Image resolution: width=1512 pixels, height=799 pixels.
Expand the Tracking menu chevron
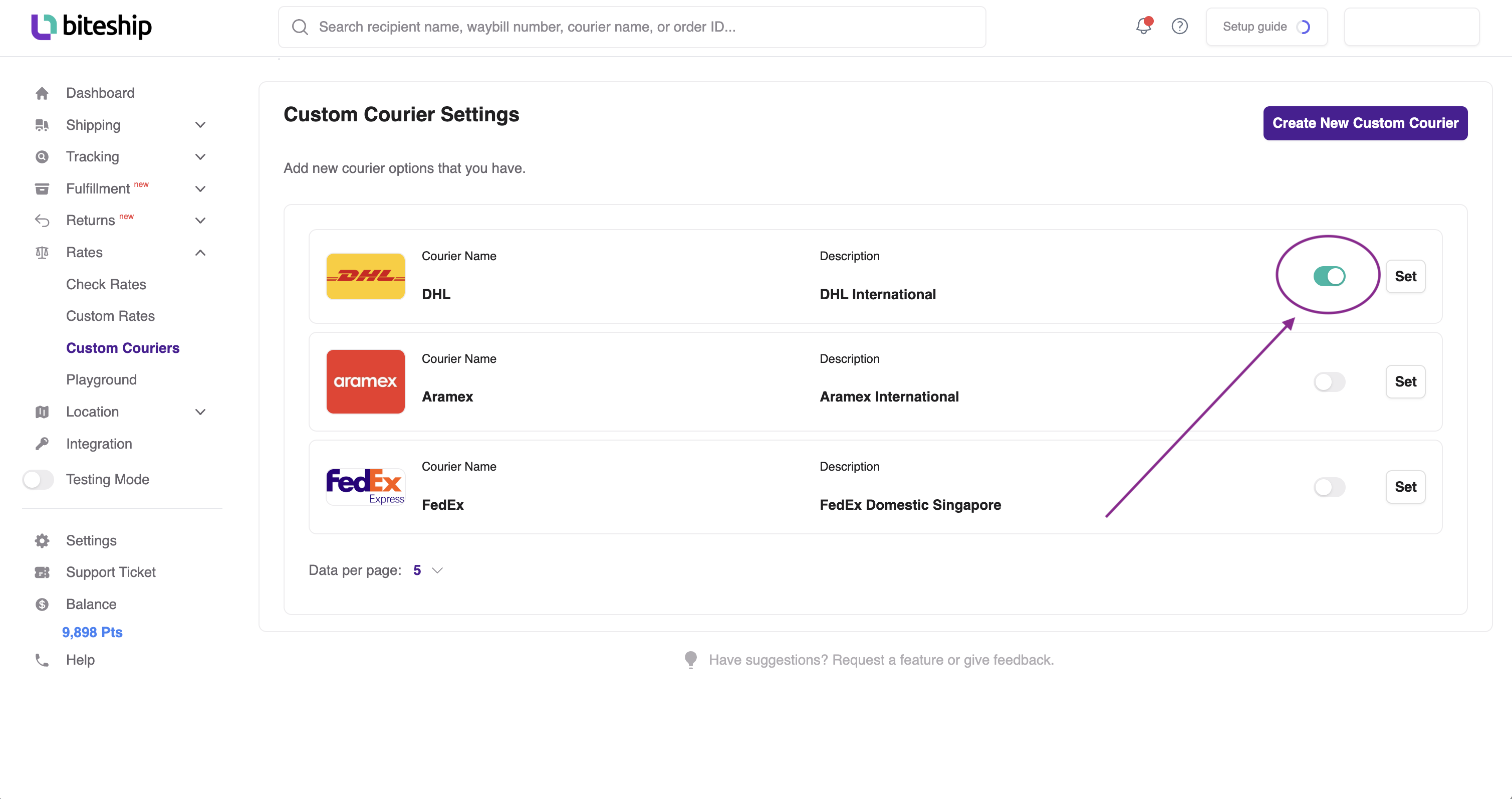click(200, 157)
